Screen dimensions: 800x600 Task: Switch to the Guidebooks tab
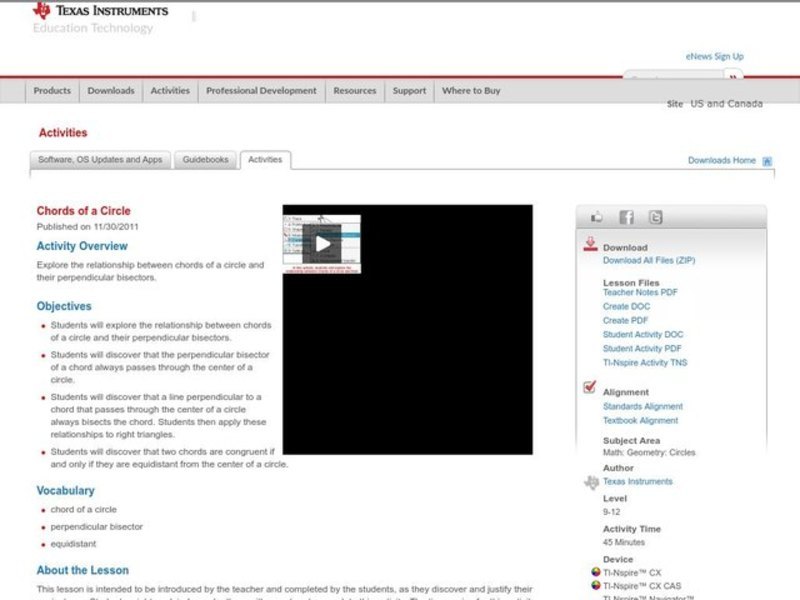[x=205, y=160]
